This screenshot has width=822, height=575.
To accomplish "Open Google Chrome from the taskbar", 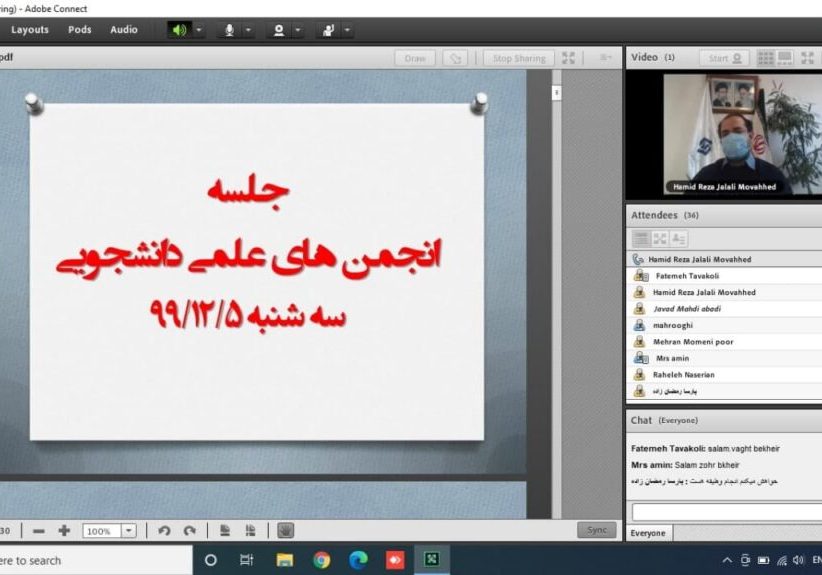I will (x=322, y=560).
